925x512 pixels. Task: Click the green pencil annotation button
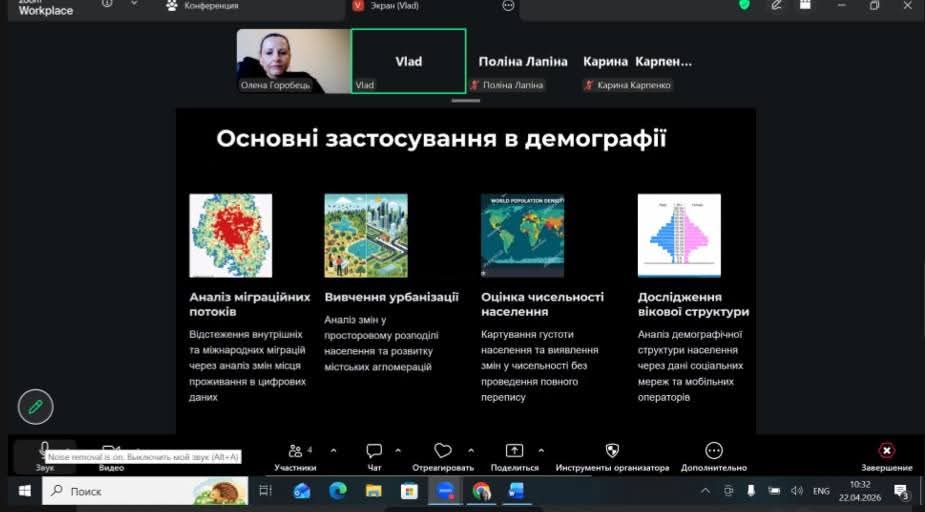(35, 406)
